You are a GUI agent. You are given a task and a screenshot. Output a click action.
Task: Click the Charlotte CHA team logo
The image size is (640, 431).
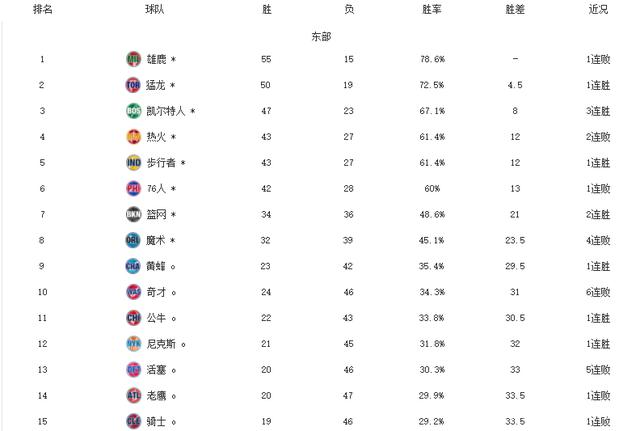(133, 266)
